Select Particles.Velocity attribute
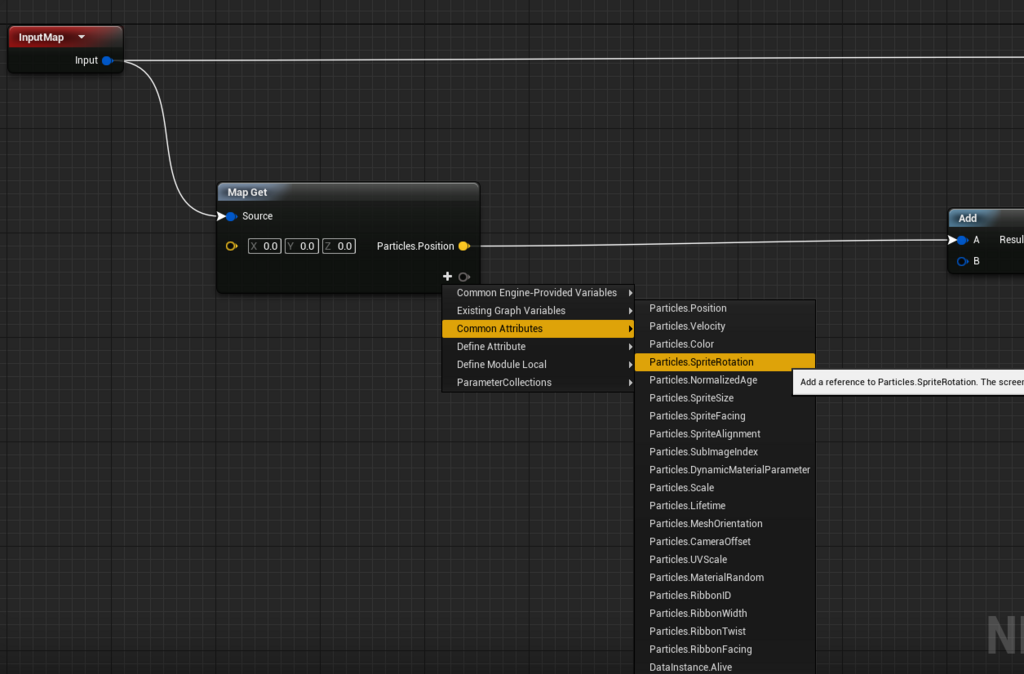 (725, 326)
